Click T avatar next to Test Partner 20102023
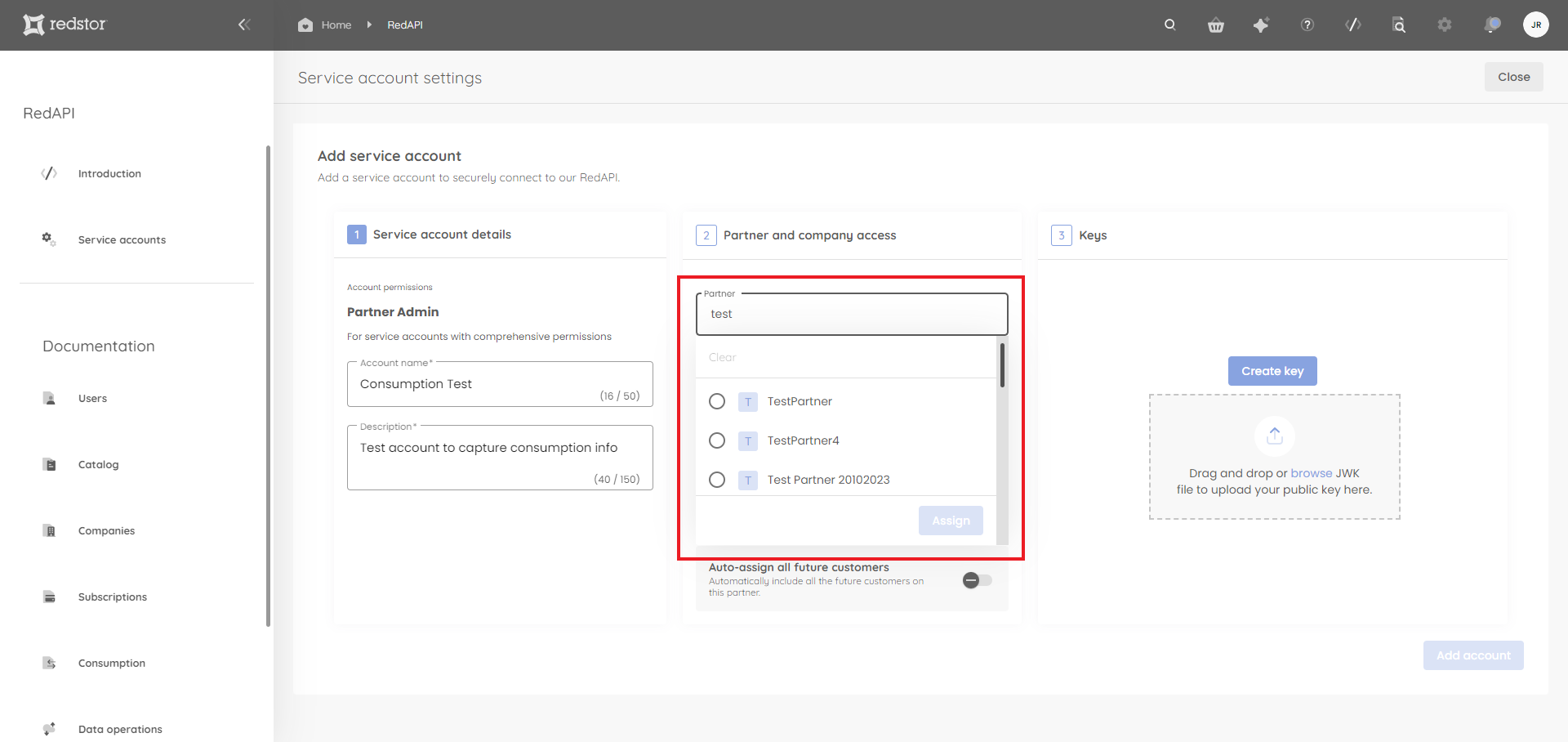This screenshot has height=742, width=1568. point(747,480)
